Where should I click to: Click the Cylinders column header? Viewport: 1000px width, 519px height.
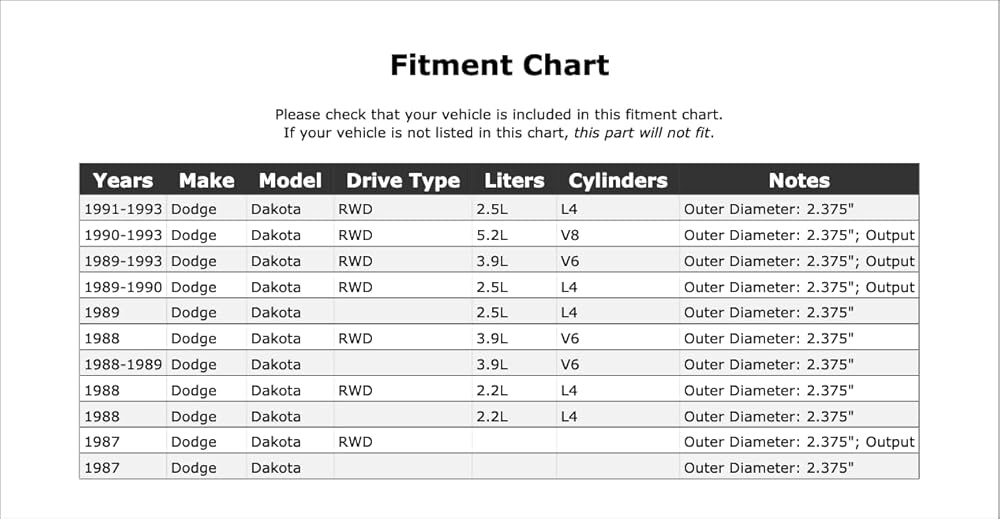click(x=617, y=181)
